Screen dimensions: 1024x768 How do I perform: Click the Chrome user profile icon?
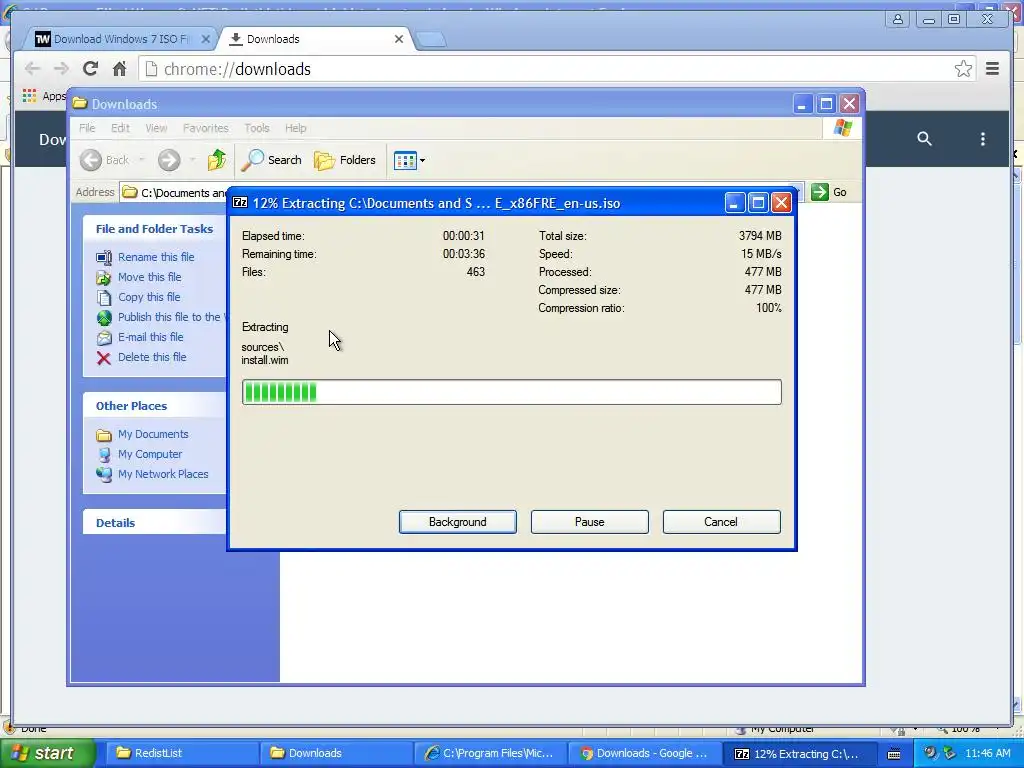click(x=898, y=19)
